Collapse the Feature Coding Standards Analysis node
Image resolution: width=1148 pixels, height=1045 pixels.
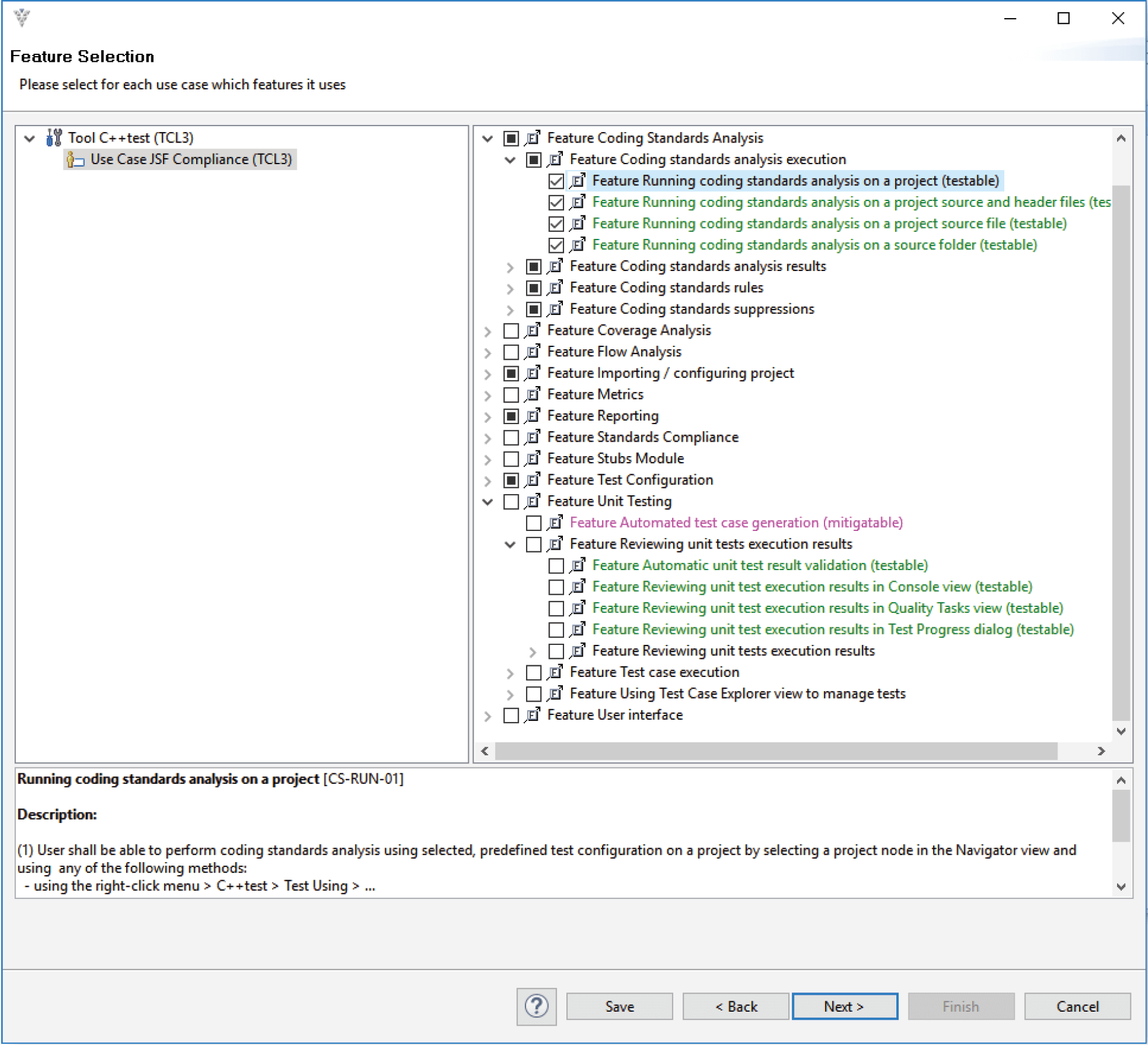click(487, 138)
